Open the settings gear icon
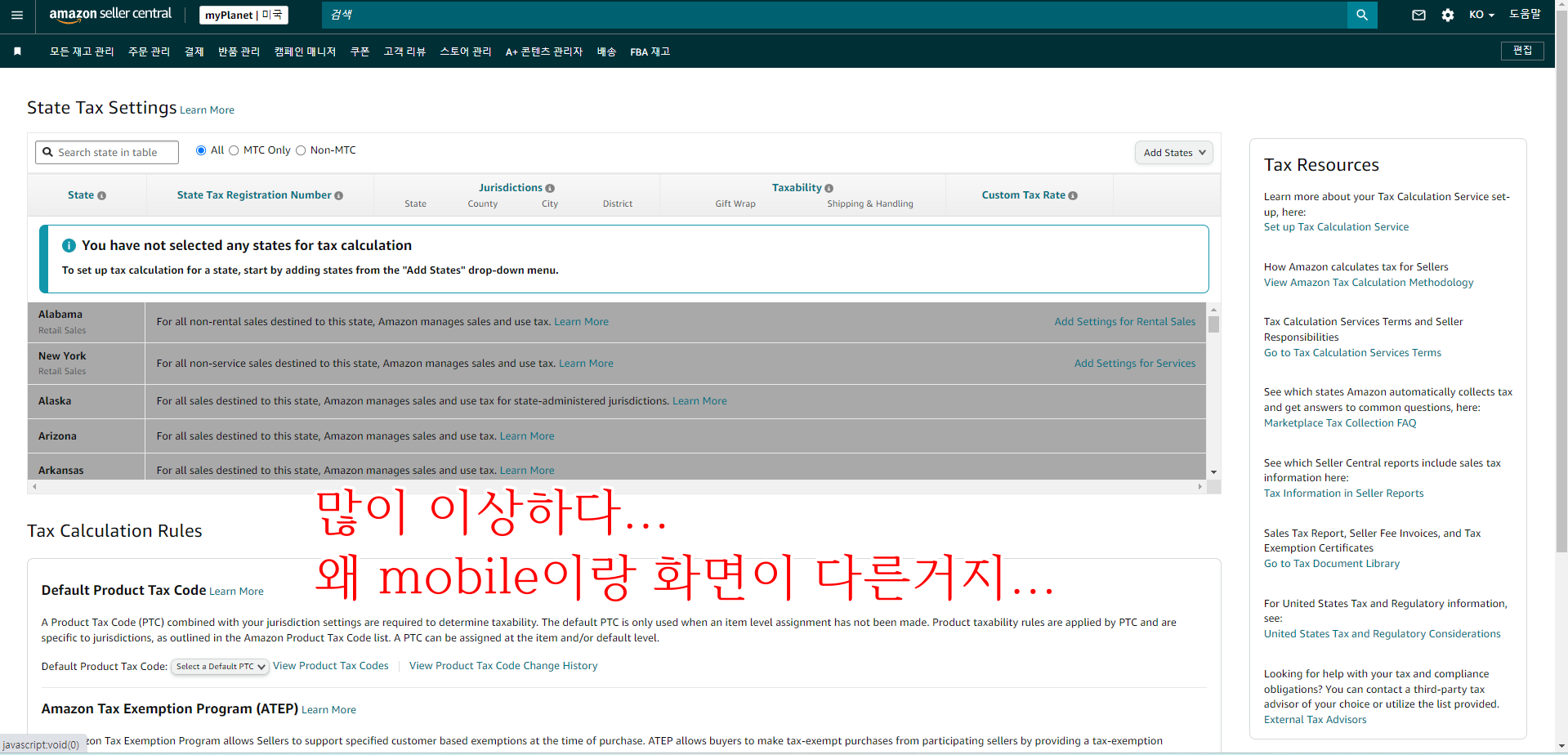The image size is (1568, 755). point(1448,15)
